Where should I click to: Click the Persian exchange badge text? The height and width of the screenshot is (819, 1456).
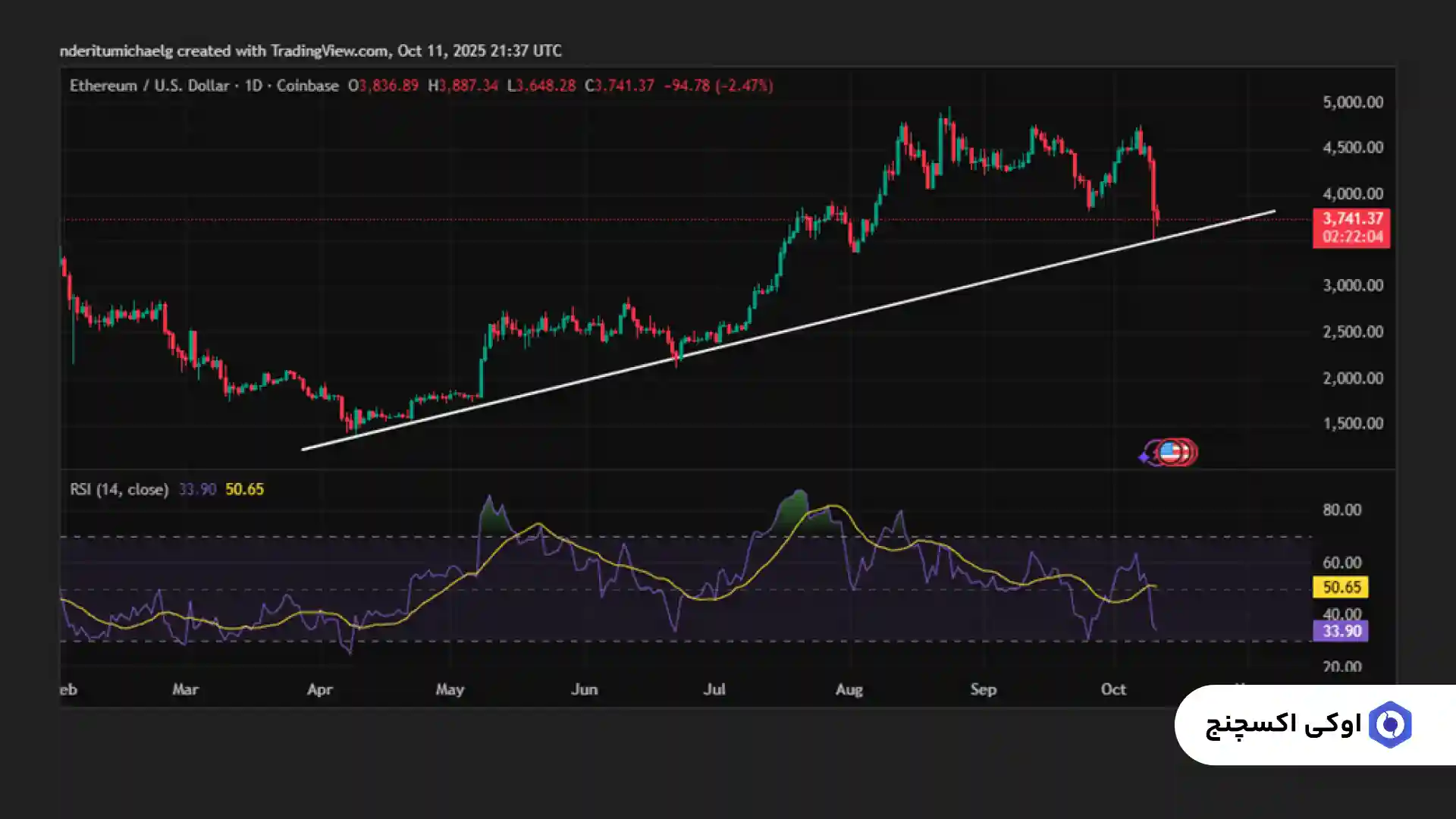point(1283,725)
